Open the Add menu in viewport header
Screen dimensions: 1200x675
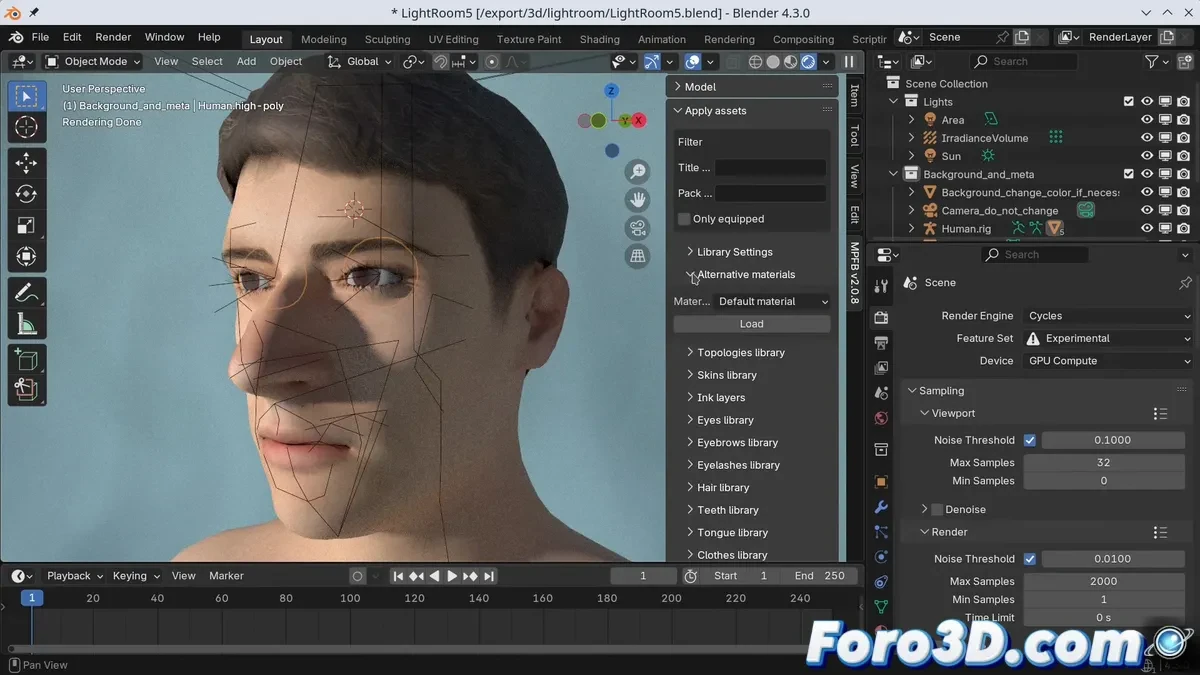[246, 62]
